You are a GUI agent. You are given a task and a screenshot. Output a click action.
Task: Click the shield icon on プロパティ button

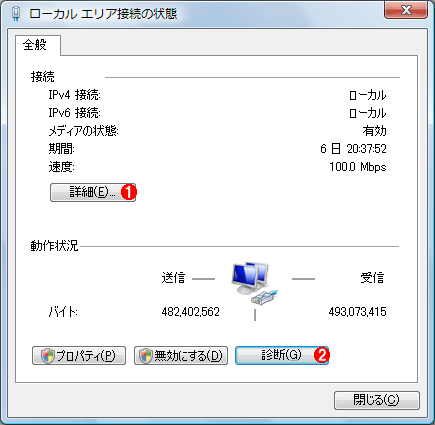[48, 356]
